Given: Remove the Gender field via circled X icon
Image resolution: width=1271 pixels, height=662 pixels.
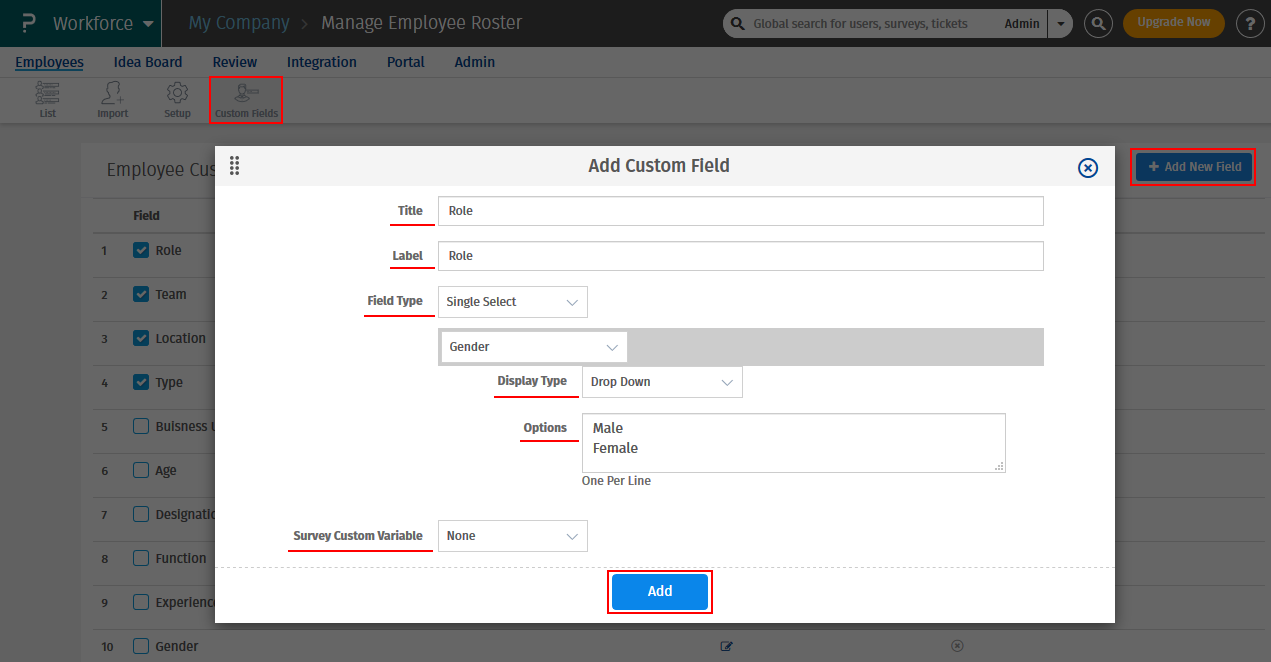Looking at the screenshot, I should 957,646.
